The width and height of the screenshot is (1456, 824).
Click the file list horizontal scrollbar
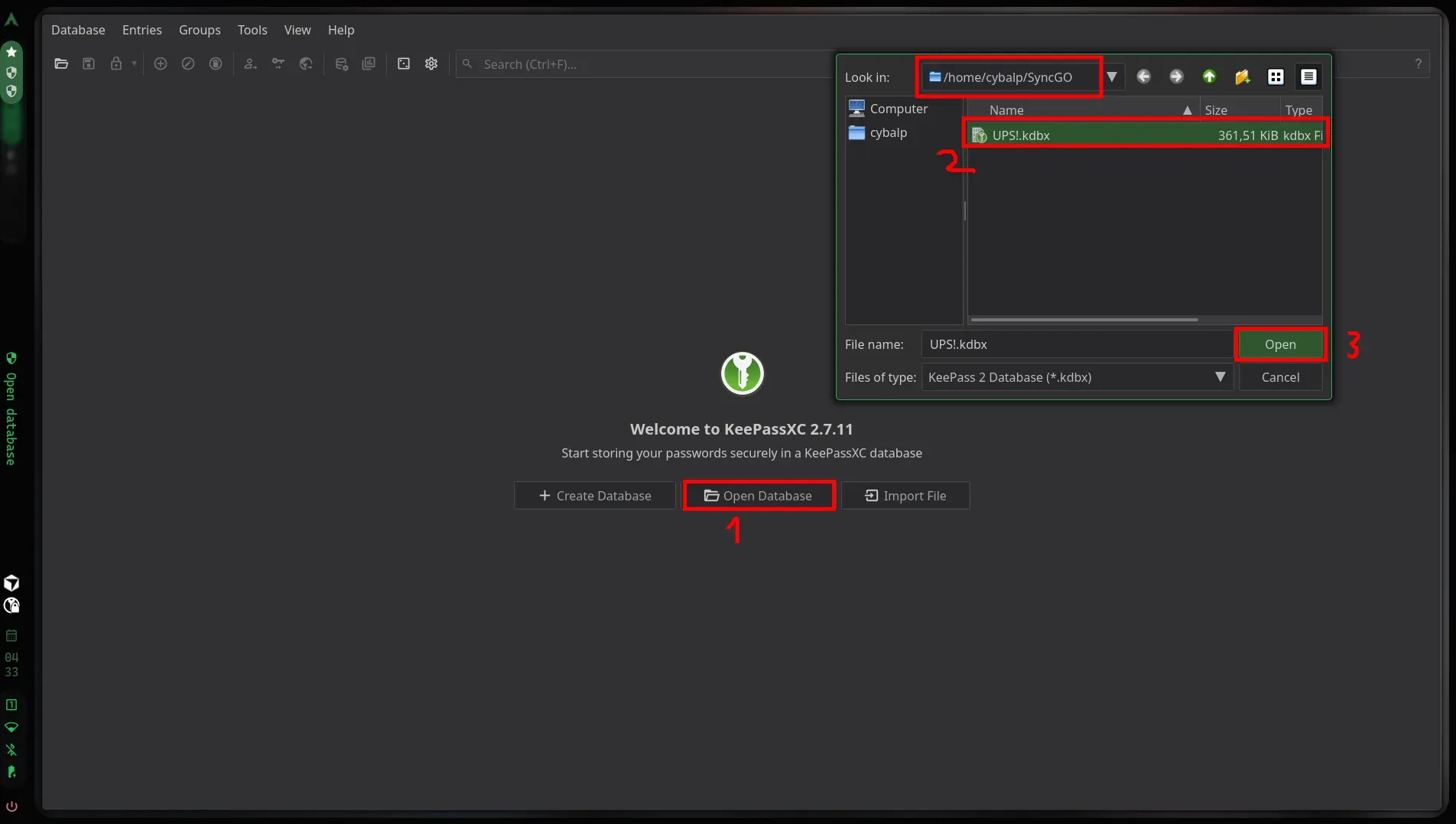[1084, 320]
